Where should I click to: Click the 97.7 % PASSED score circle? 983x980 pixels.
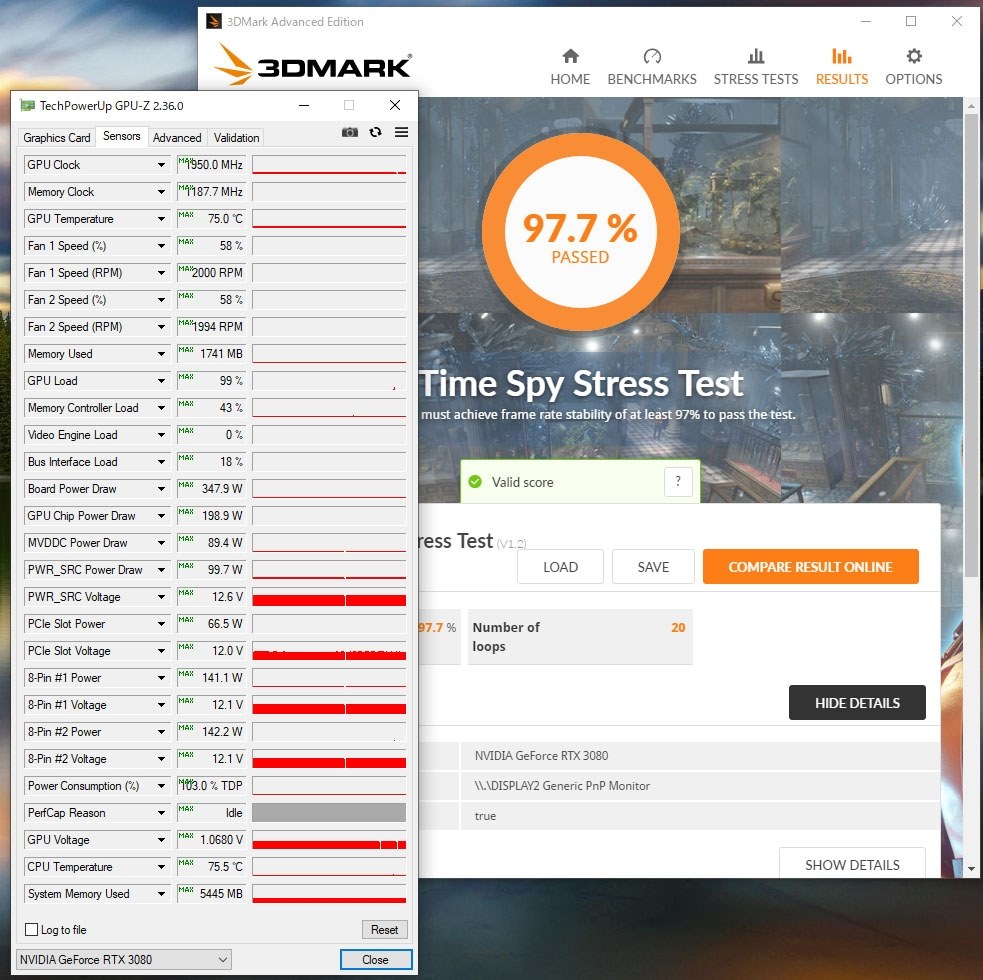pyautogui.click(x=581, y=231)
